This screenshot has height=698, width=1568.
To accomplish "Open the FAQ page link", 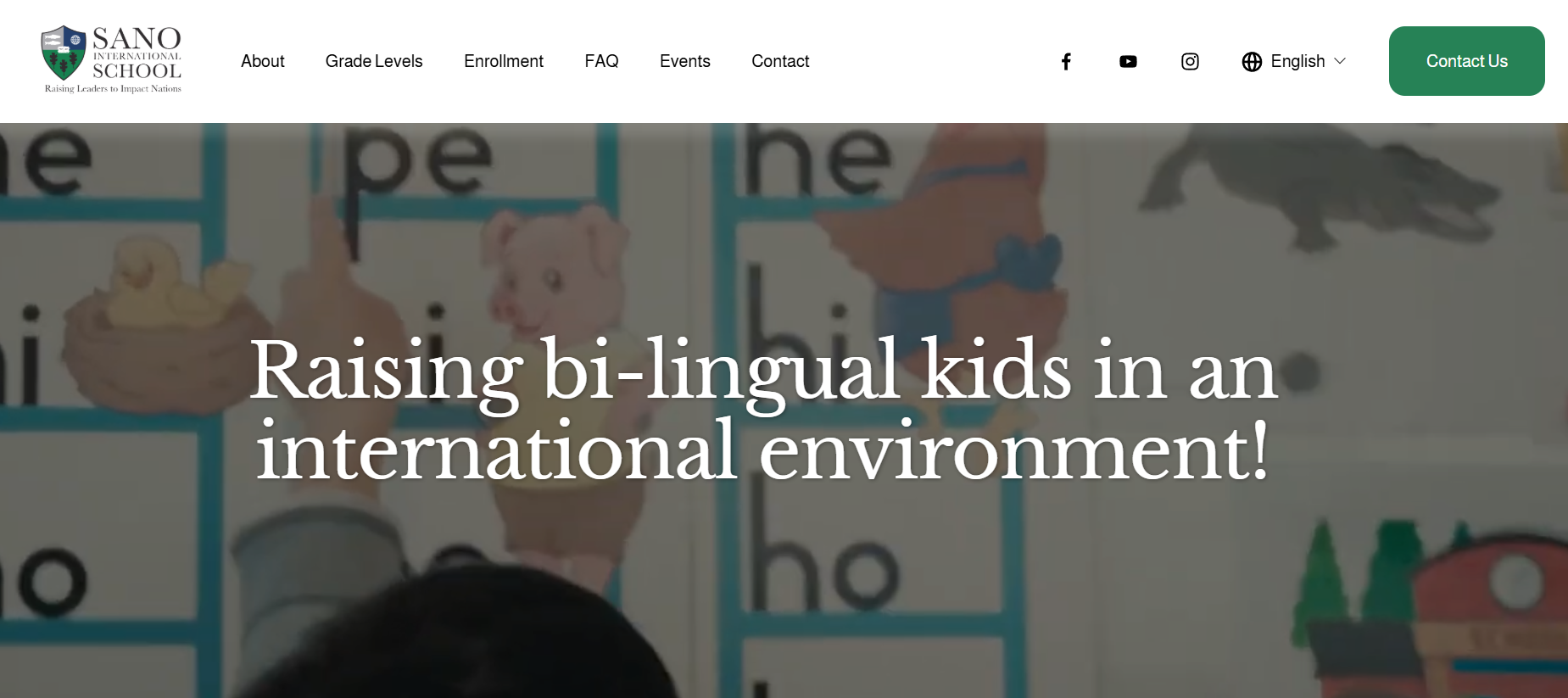I will click(x=601, y=61).
